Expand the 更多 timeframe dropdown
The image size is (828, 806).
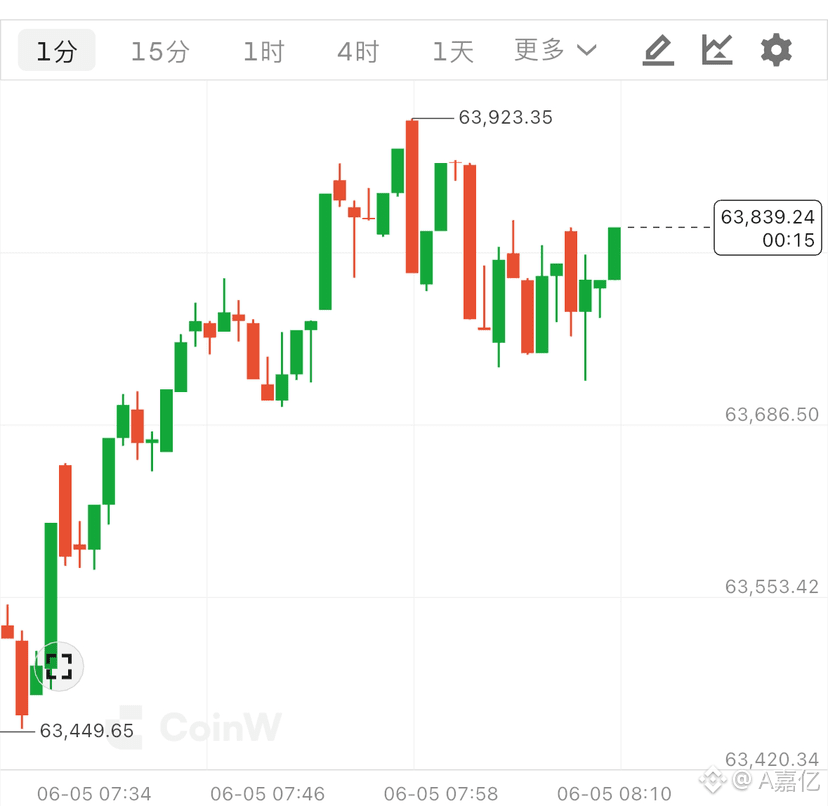click(556, 50)
